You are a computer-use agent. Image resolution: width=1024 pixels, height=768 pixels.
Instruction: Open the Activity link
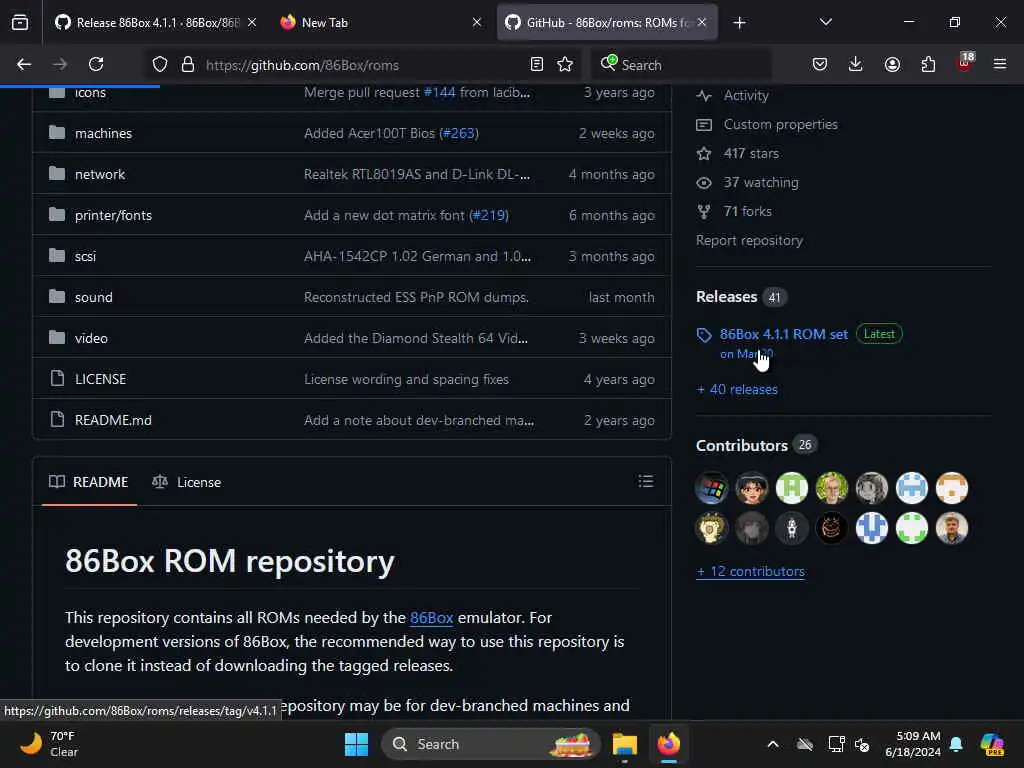[x=746, y=95]
